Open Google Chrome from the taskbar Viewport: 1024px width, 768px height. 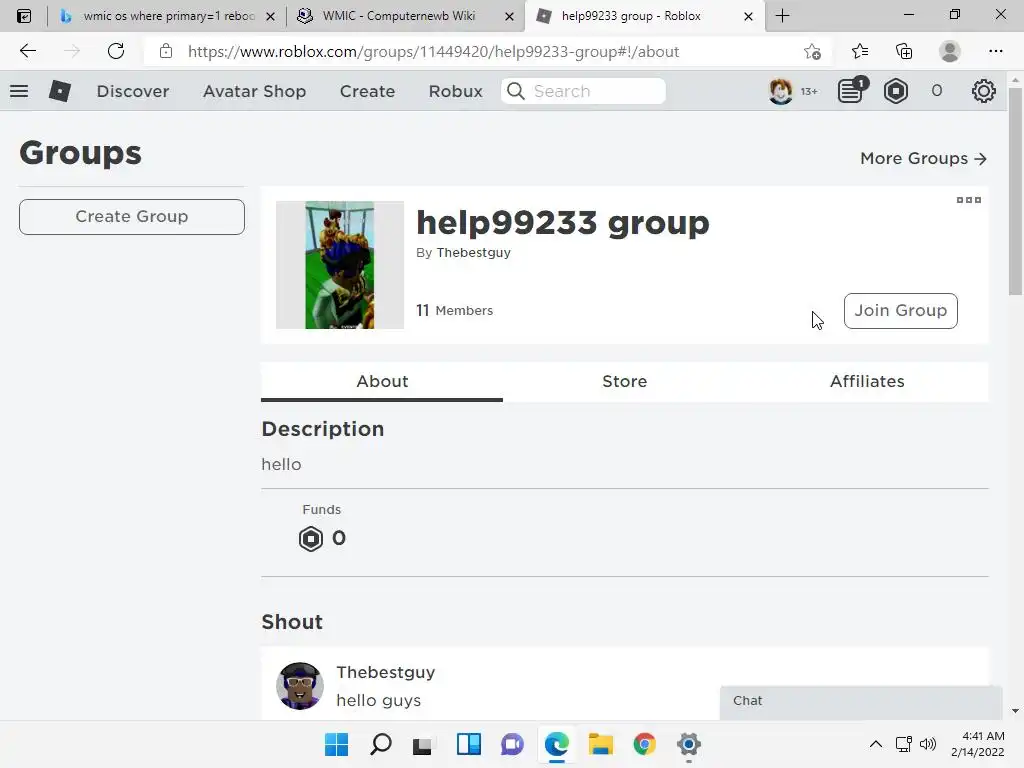(644, 744)
